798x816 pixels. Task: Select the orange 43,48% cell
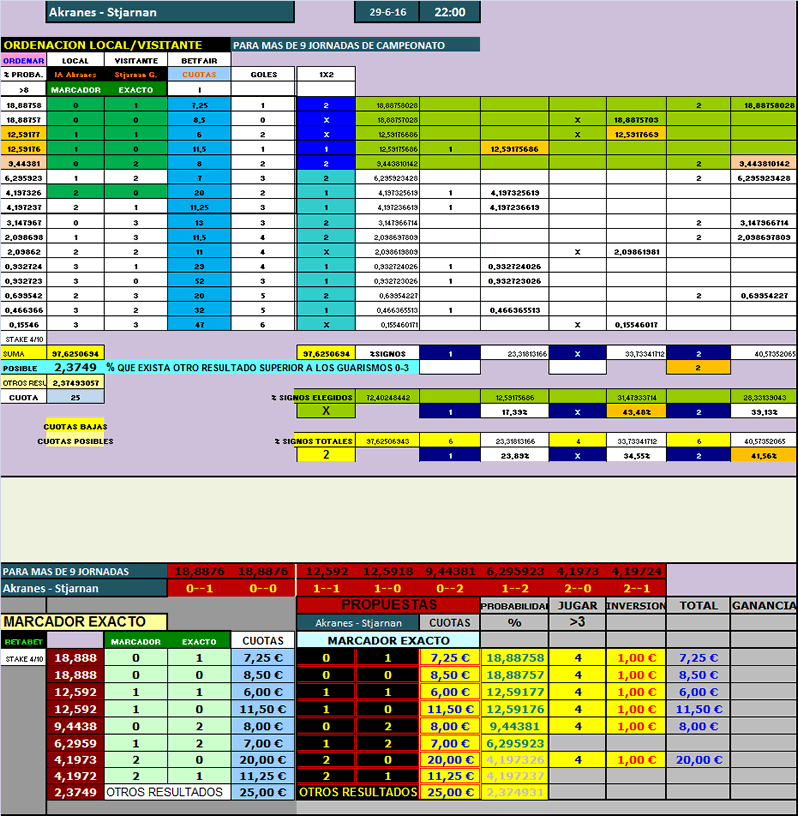636,412
